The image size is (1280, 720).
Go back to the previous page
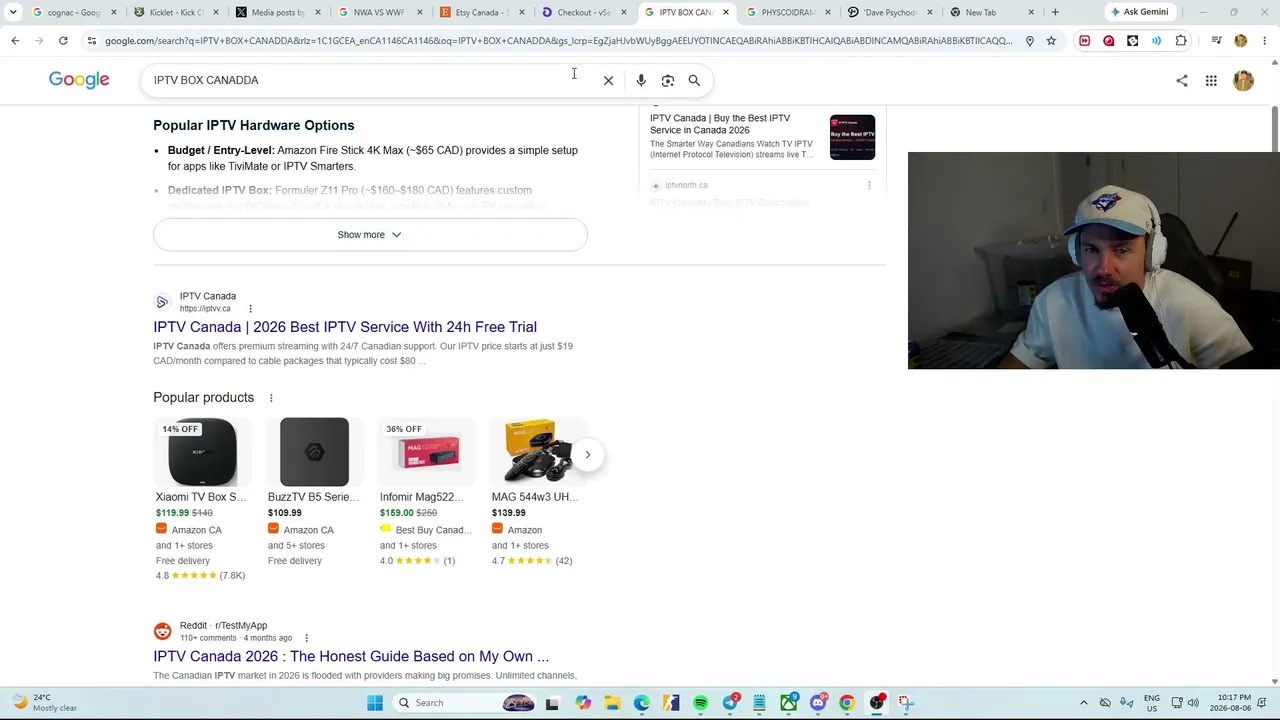(x=15, y=41)
